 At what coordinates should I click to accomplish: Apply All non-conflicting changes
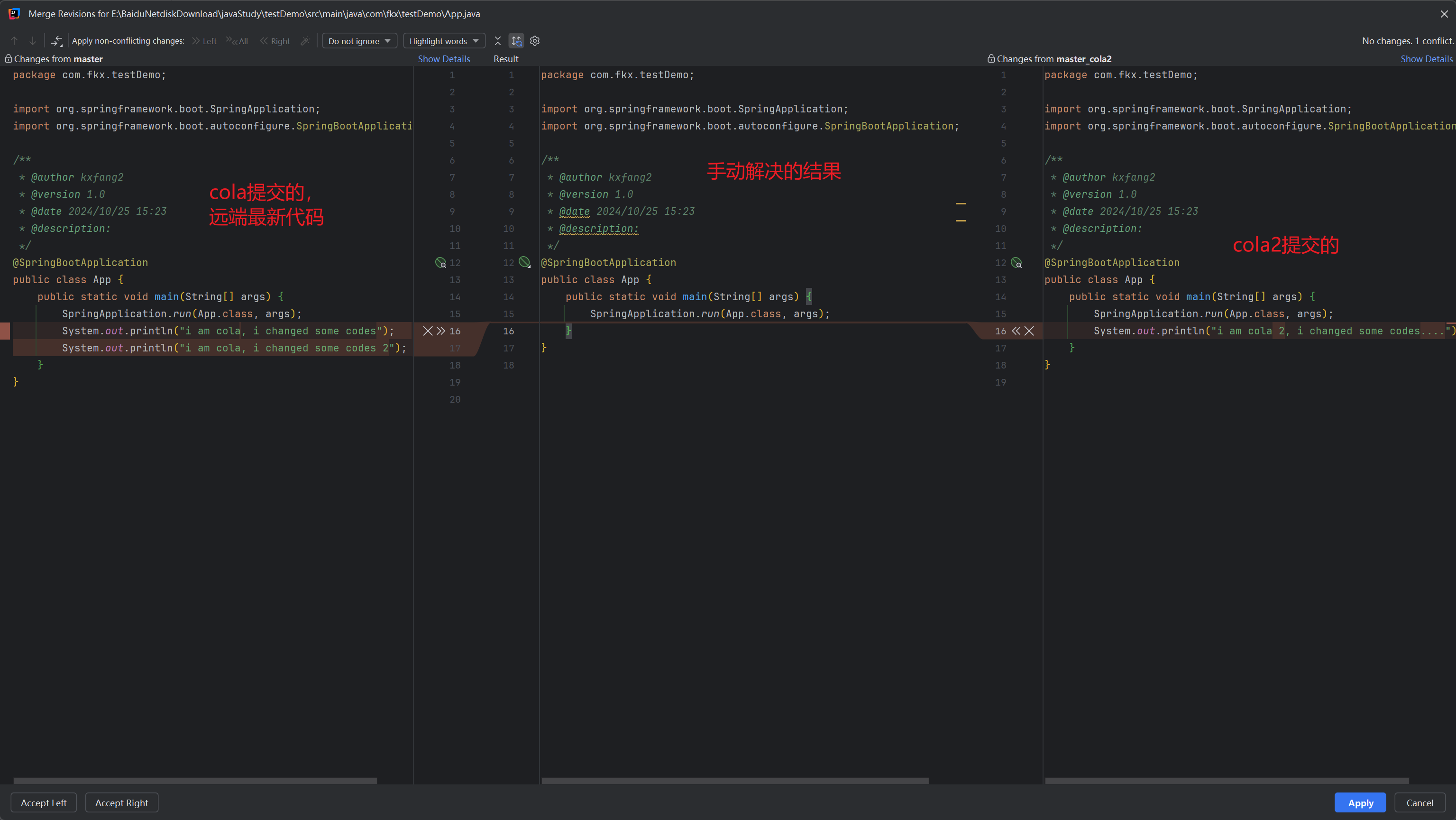[238, 41]
